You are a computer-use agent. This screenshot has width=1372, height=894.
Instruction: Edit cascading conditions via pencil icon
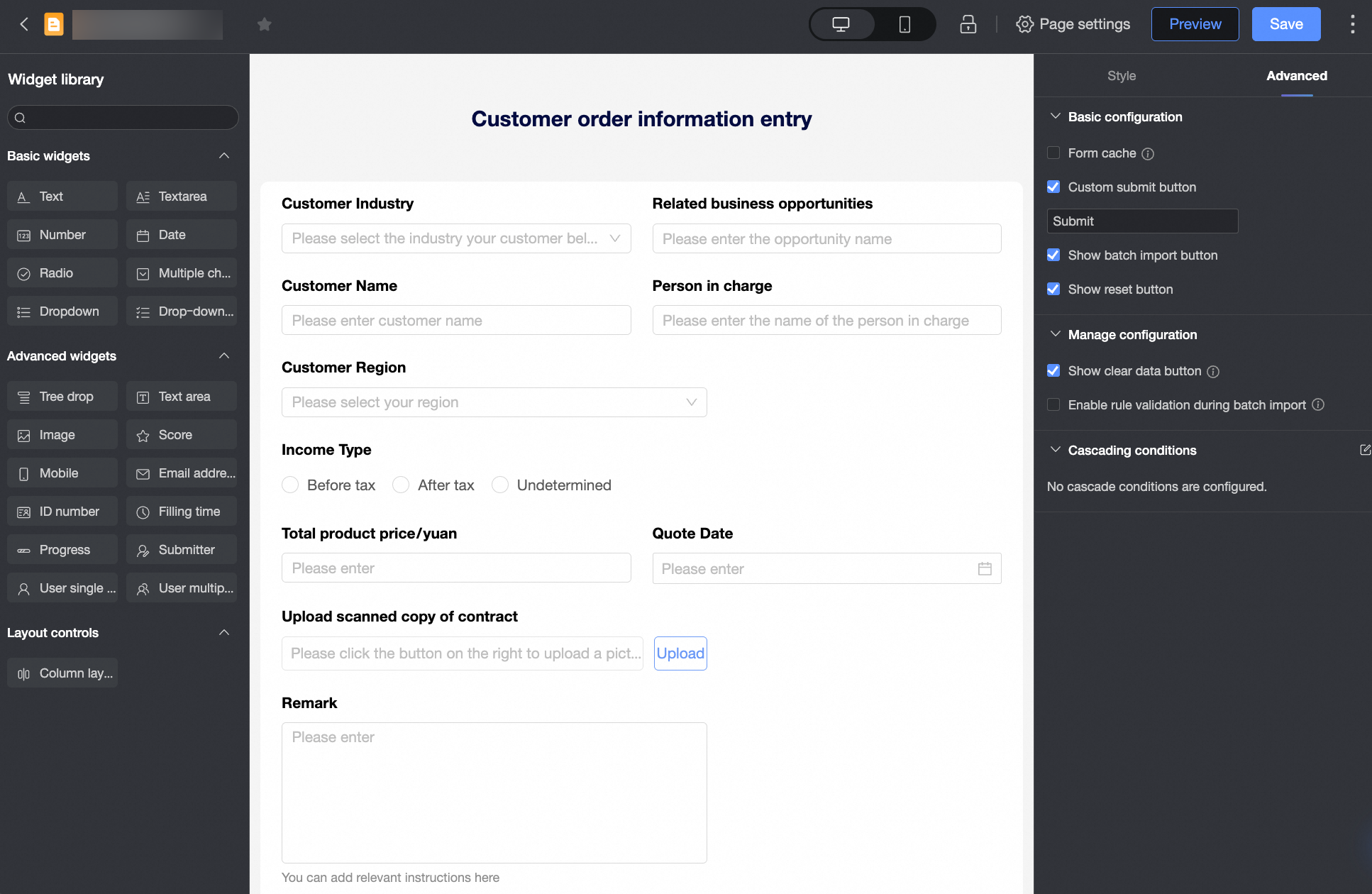1364,450
